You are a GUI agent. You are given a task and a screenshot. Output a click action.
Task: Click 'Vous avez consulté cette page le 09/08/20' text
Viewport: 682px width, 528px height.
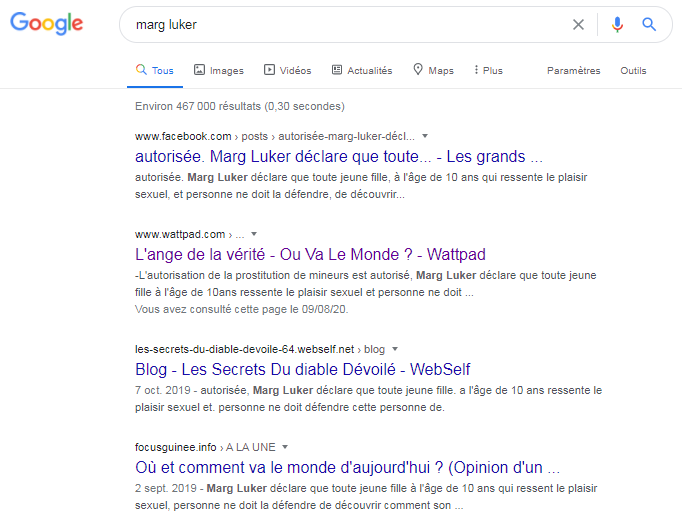[x=241, y=309]
